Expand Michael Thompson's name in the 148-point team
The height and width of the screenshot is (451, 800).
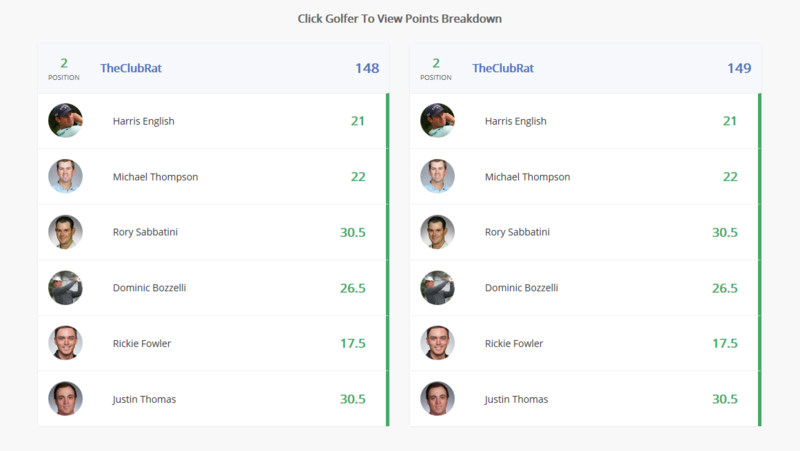[x=155, y=177]
